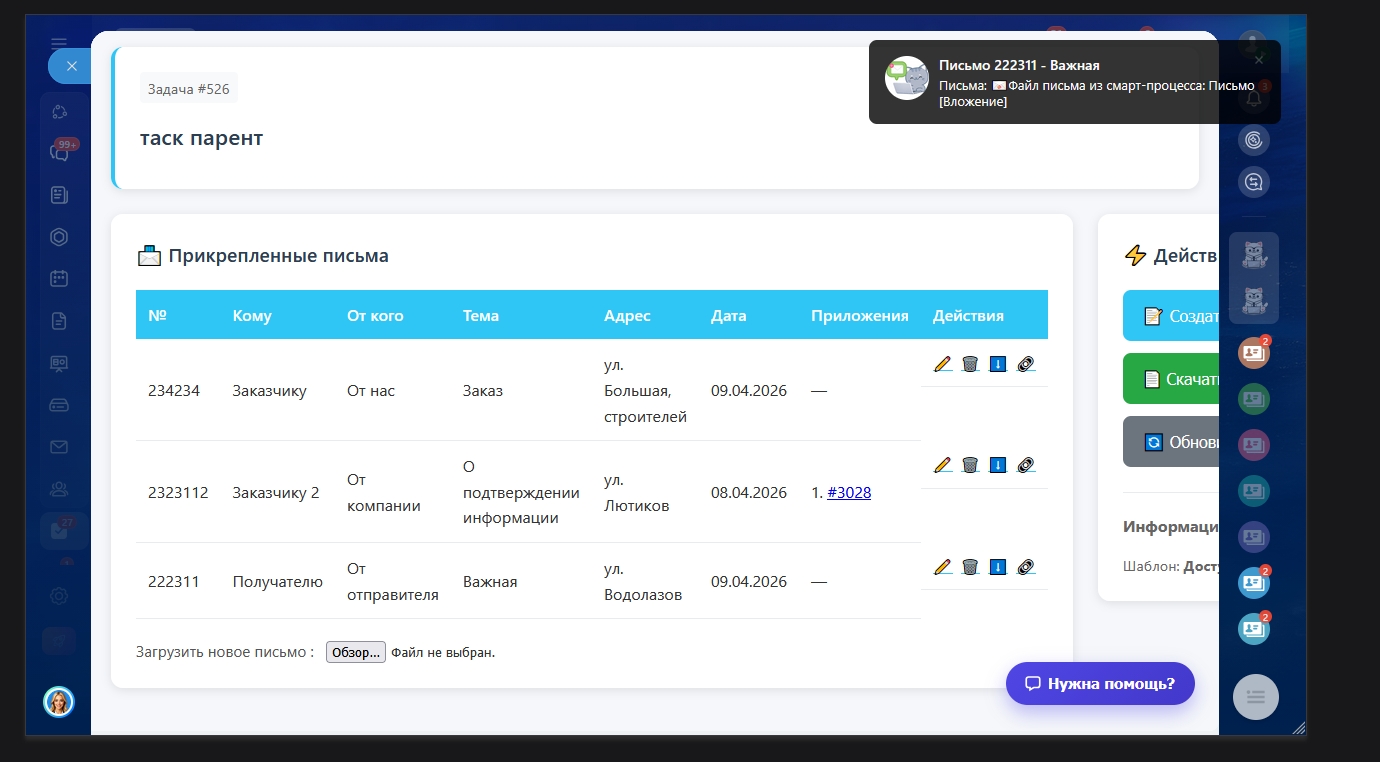Delete letter 234234 using the trash icon
This screenshot has width=1380, height=762.
click(970, 364)
